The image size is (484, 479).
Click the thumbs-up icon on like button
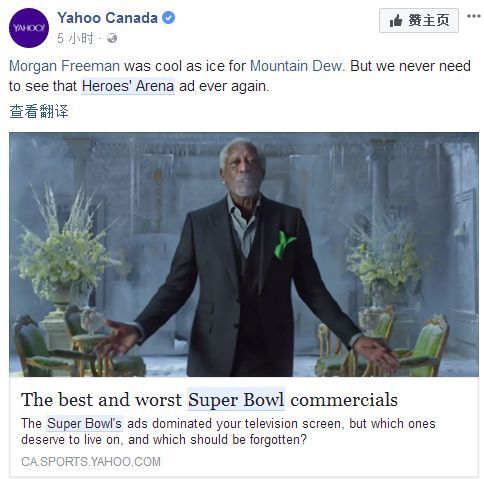pyautogui.click(x=396, y=21)
